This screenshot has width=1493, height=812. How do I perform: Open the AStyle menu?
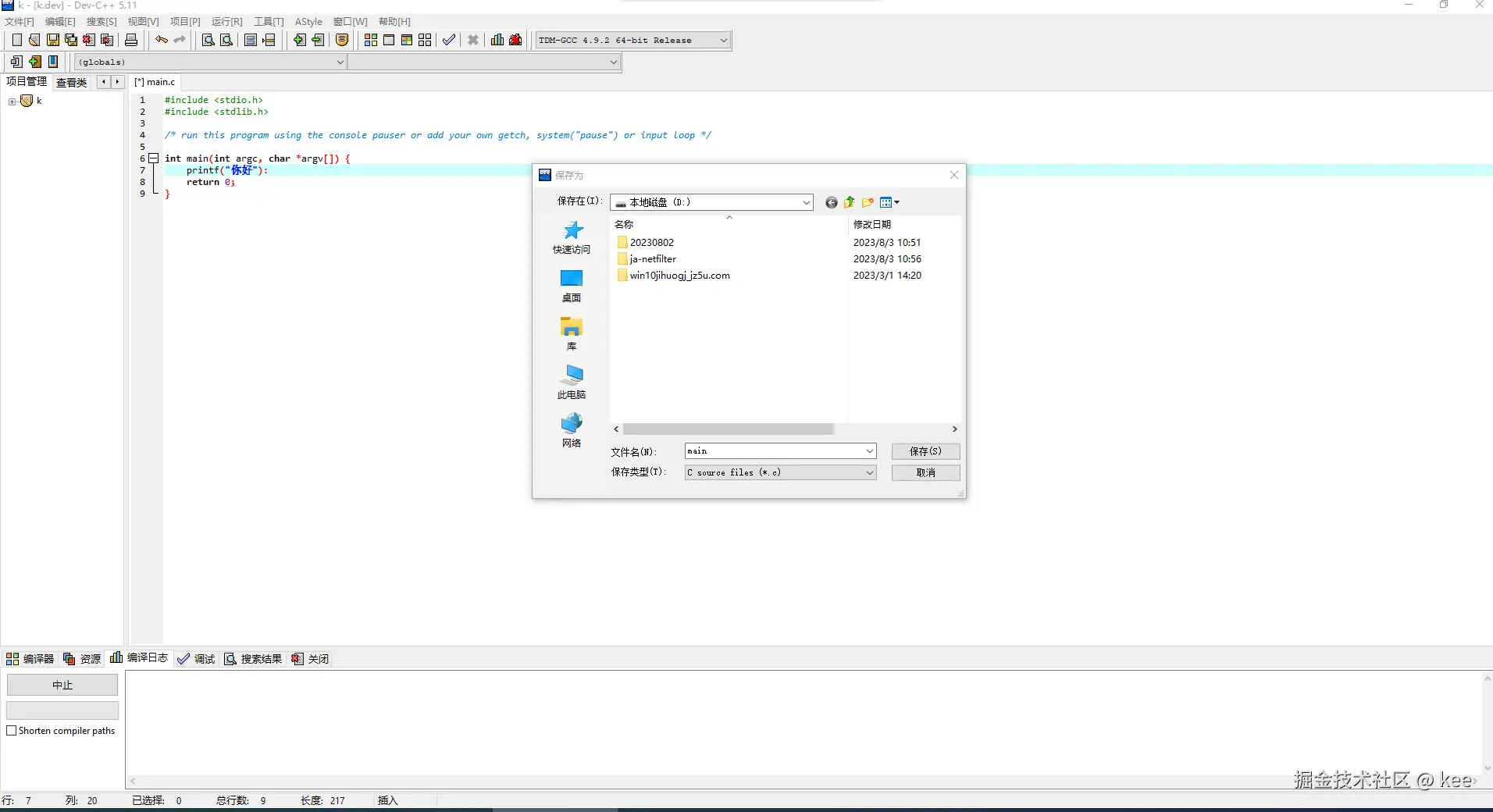(308, 22)
